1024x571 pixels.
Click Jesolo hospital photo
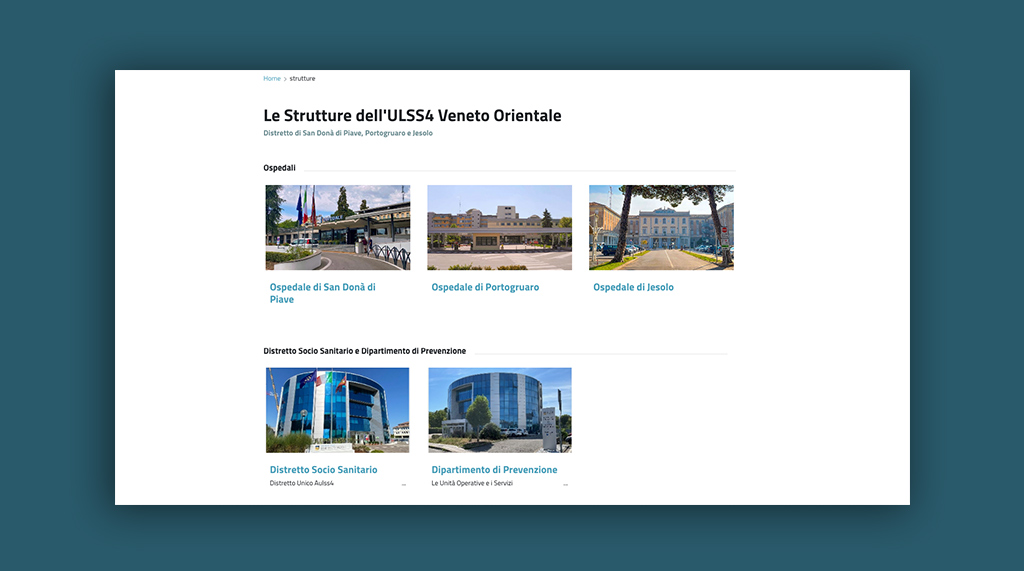(662, 227)
